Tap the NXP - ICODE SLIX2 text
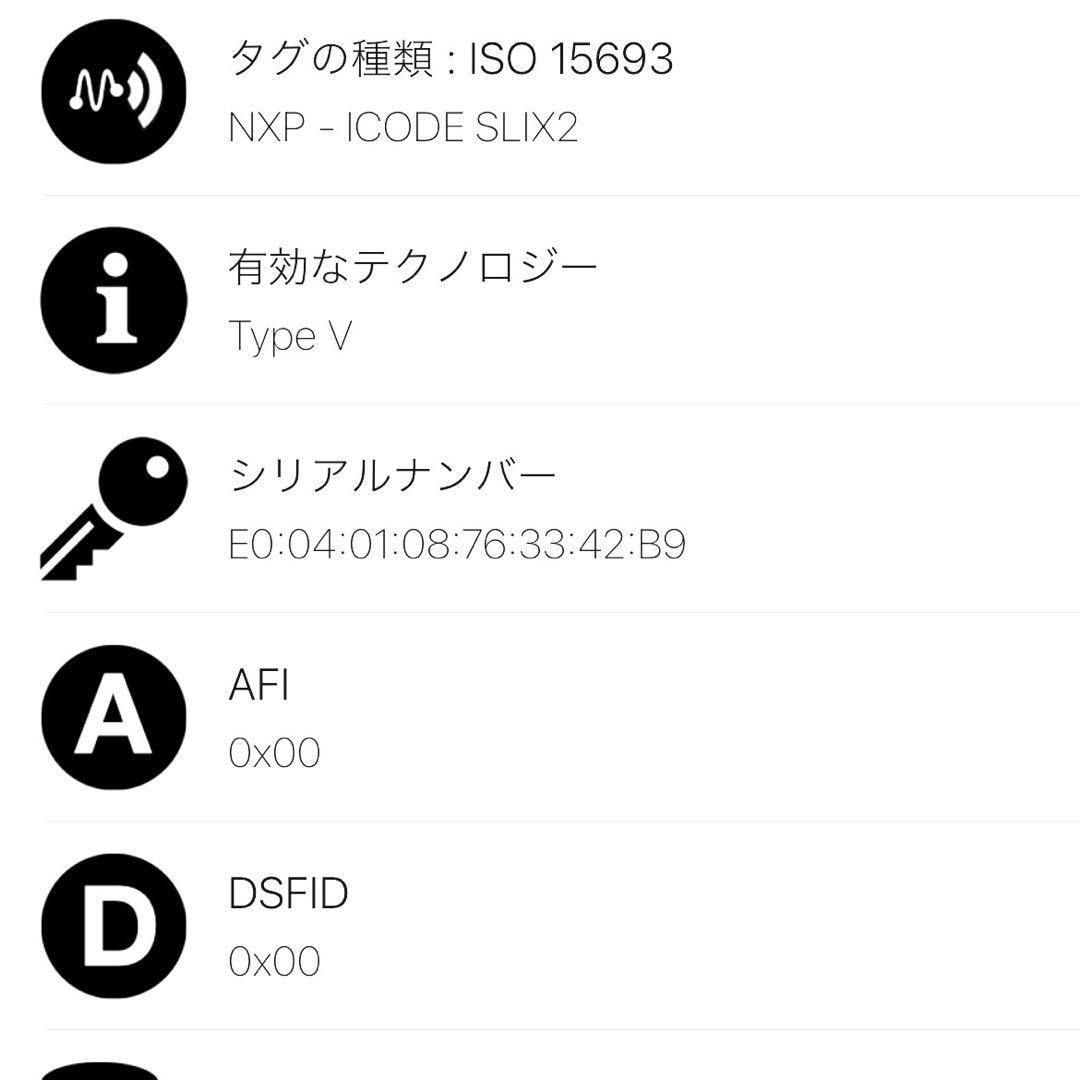1080x1080 pixels. [403, 128]
